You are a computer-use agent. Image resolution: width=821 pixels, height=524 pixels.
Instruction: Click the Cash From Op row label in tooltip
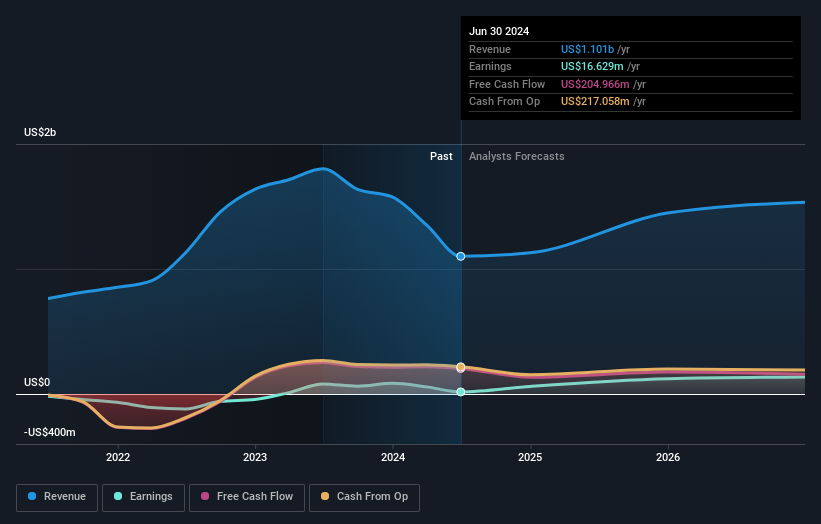(504, 102)
